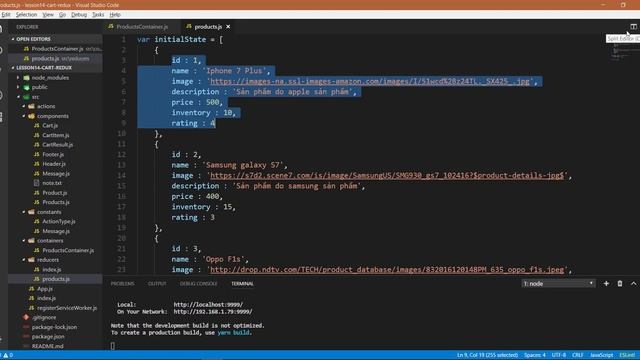Select products.js in Open Editors list
Image resolution: width=640 pixels, height=360 pixels.
point(55,58)
